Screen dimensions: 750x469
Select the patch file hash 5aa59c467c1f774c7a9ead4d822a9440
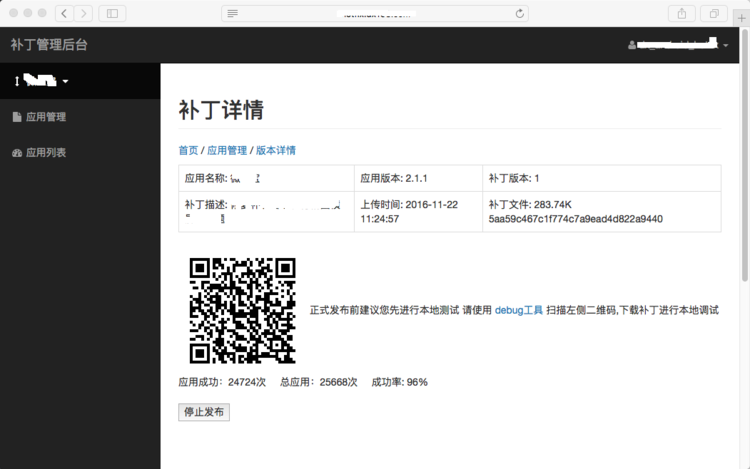575,219
